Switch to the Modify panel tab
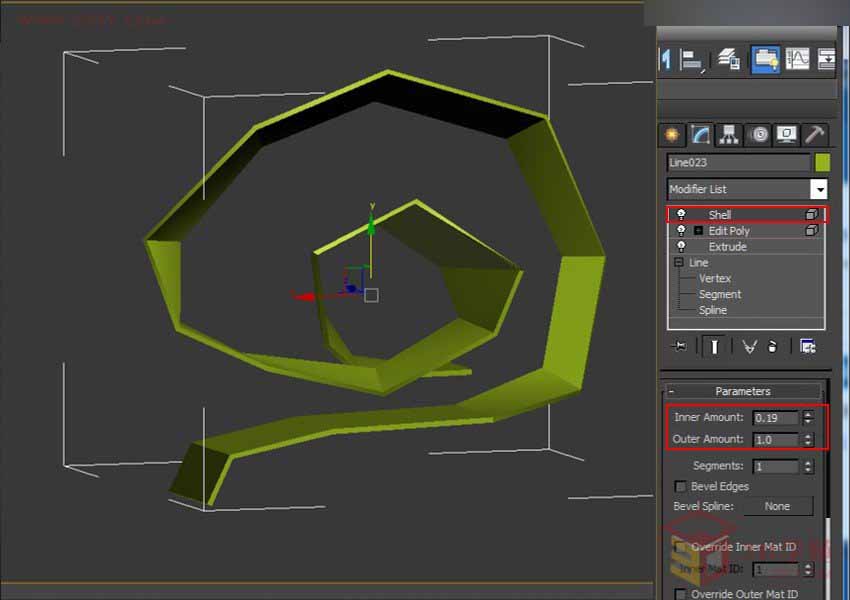 click(x=700, y=134)
